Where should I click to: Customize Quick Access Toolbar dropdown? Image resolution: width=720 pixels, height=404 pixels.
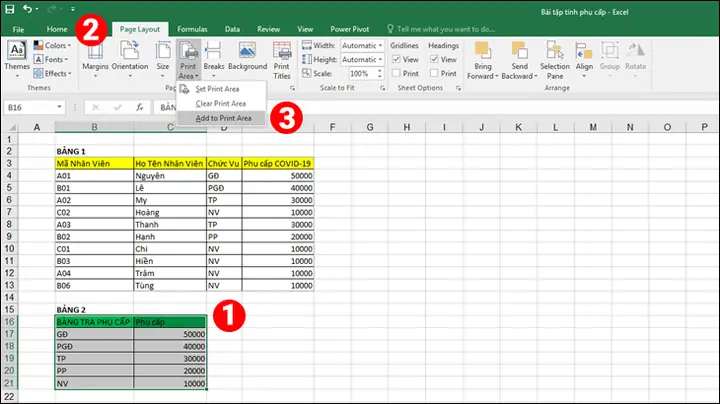(x=73, y=9)
